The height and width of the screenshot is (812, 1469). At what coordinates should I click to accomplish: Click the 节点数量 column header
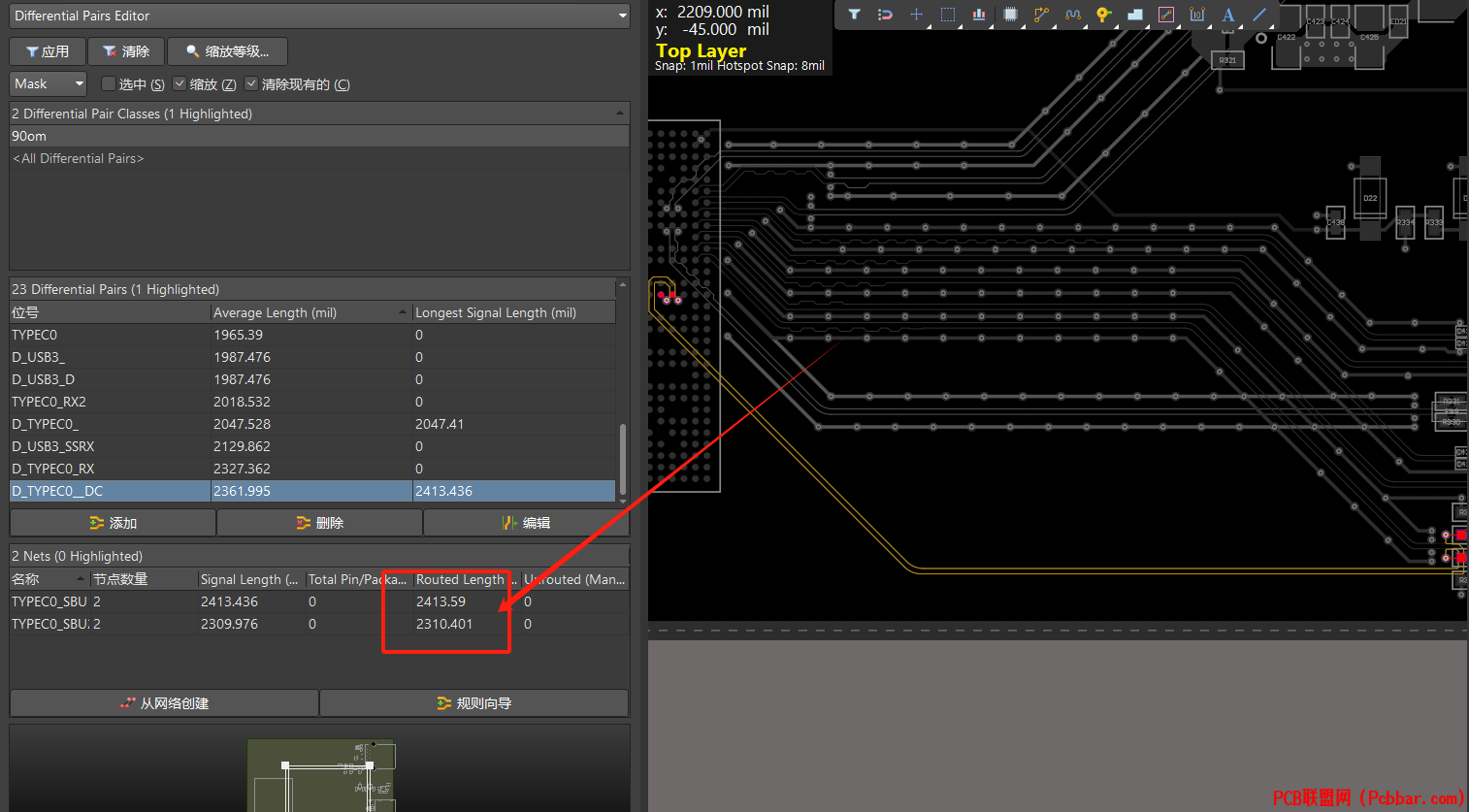(144, 579)
